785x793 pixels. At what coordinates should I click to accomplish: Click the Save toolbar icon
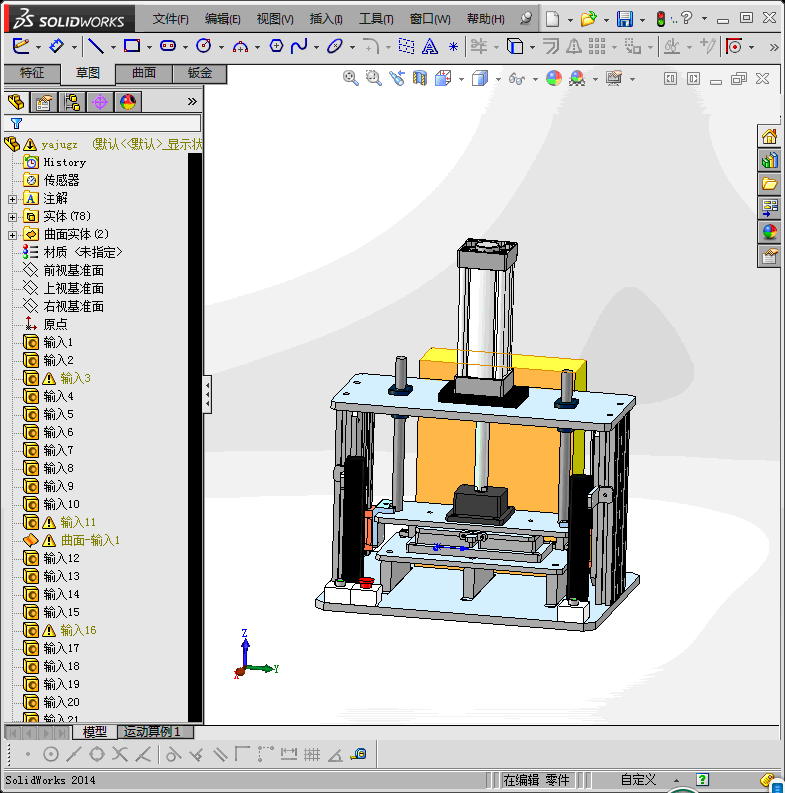tap(625, 19)
